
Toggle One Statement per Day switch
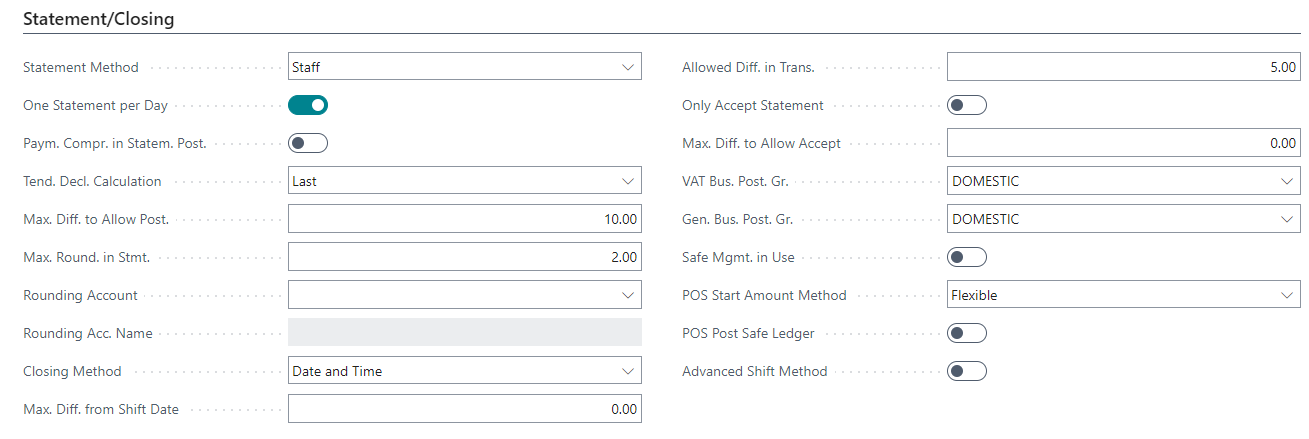tap(308, 105)
